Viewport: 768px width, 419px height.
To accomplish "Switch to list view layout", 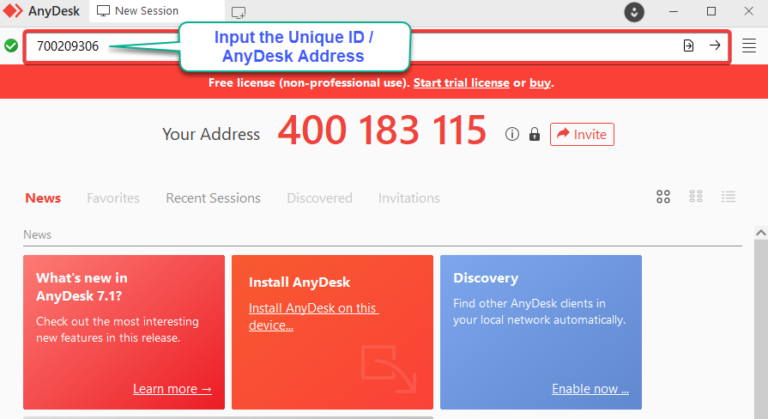I will [728, 197].
